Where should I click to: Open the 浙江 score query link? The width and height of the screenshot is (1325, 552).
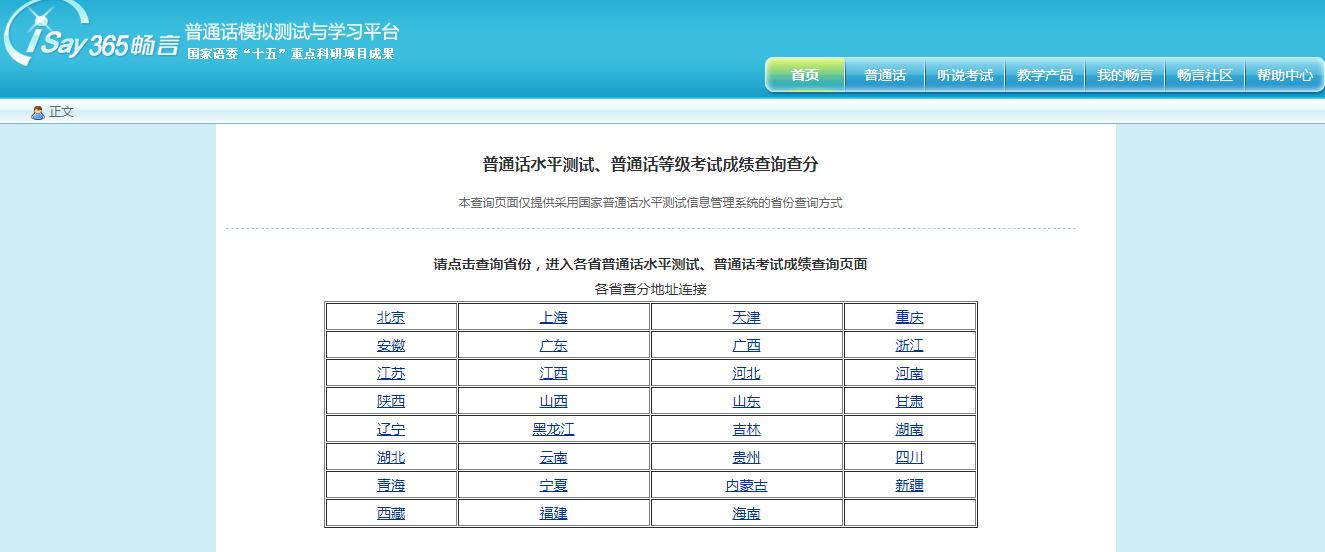tap(909, 345)
